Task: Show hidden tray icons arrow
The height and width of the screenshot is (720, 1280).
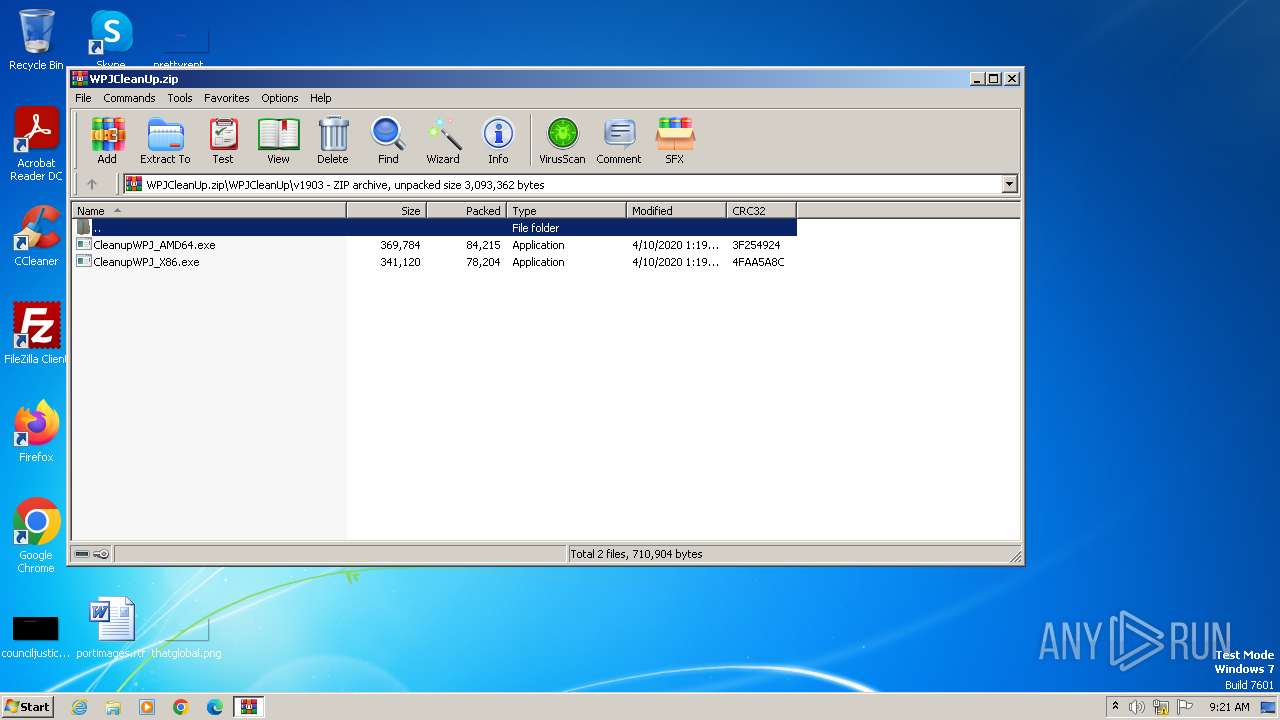Action: [x=1115, y=707]
